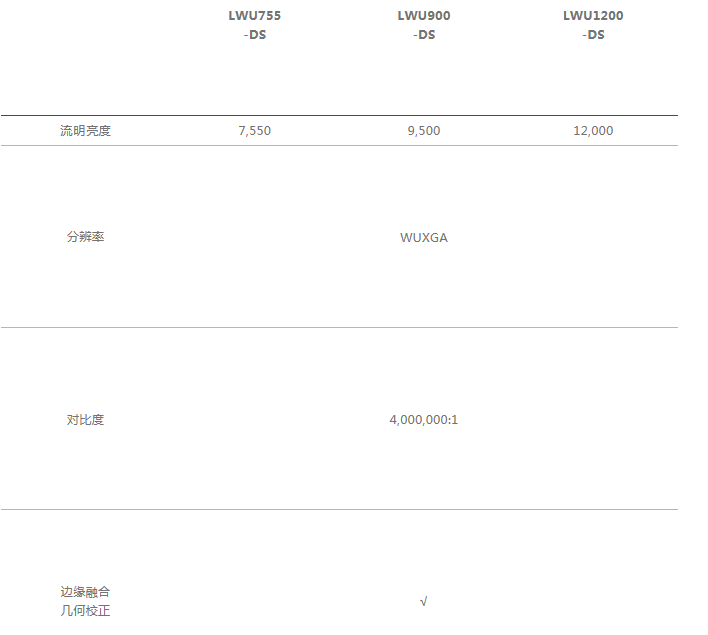Select the 7,550 lumens value
Image resolution: width=708 pixels, height=635 pixels.
(254, 131)
